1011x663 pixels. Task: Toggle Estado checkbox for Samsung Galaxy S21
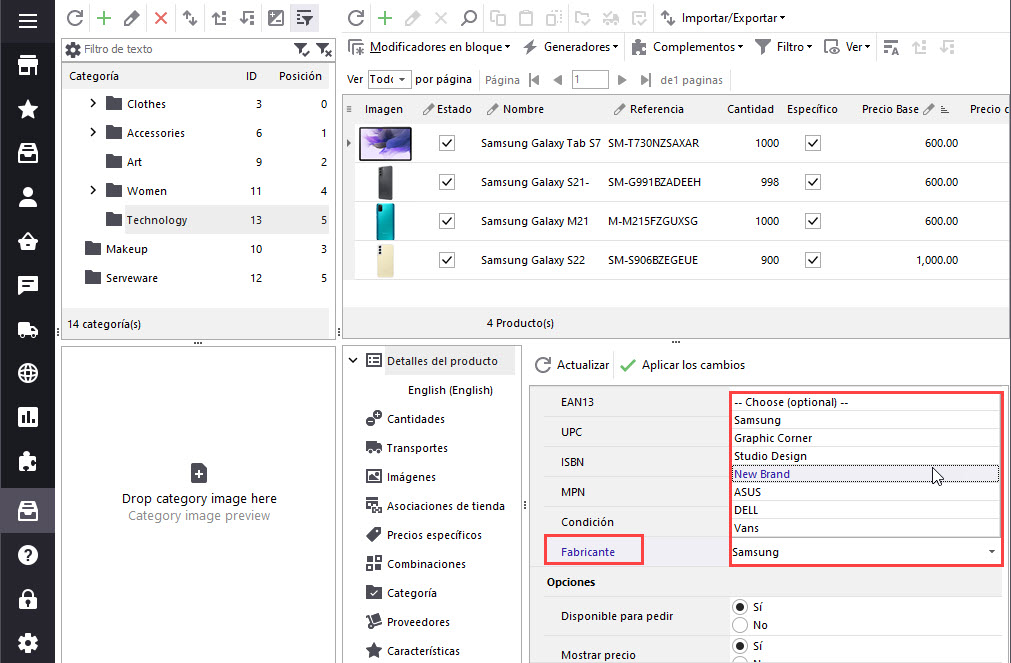447,182
